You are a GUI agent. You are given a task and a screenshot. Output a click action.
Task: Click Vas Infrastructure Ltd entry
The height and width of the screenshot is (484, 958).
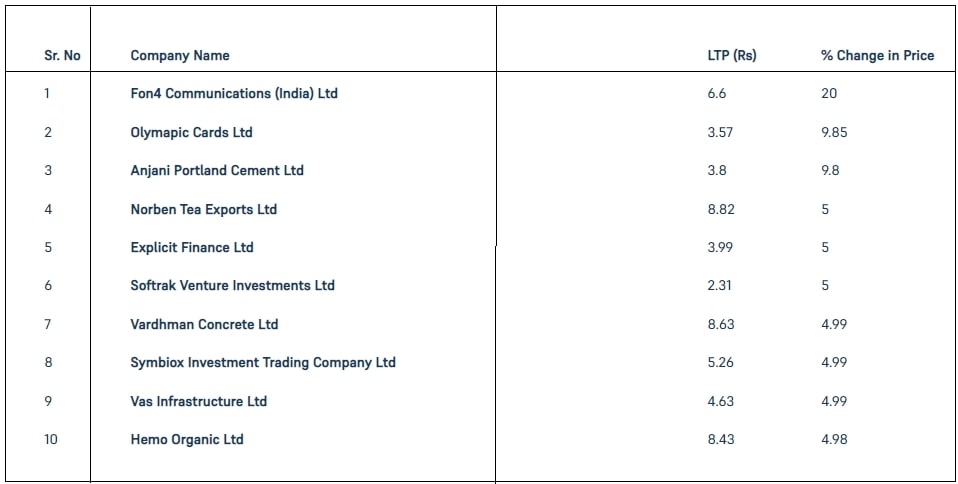click(199, 401)
